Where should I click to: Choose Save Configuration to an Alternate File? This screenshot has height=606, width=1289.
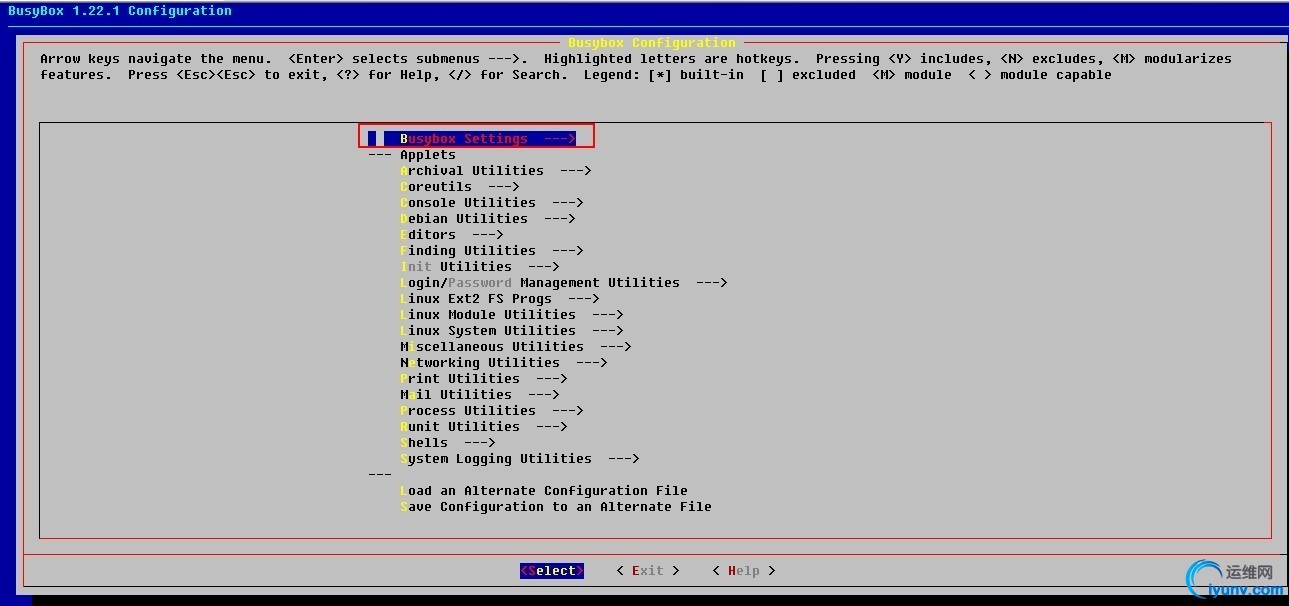coord(556,507)
